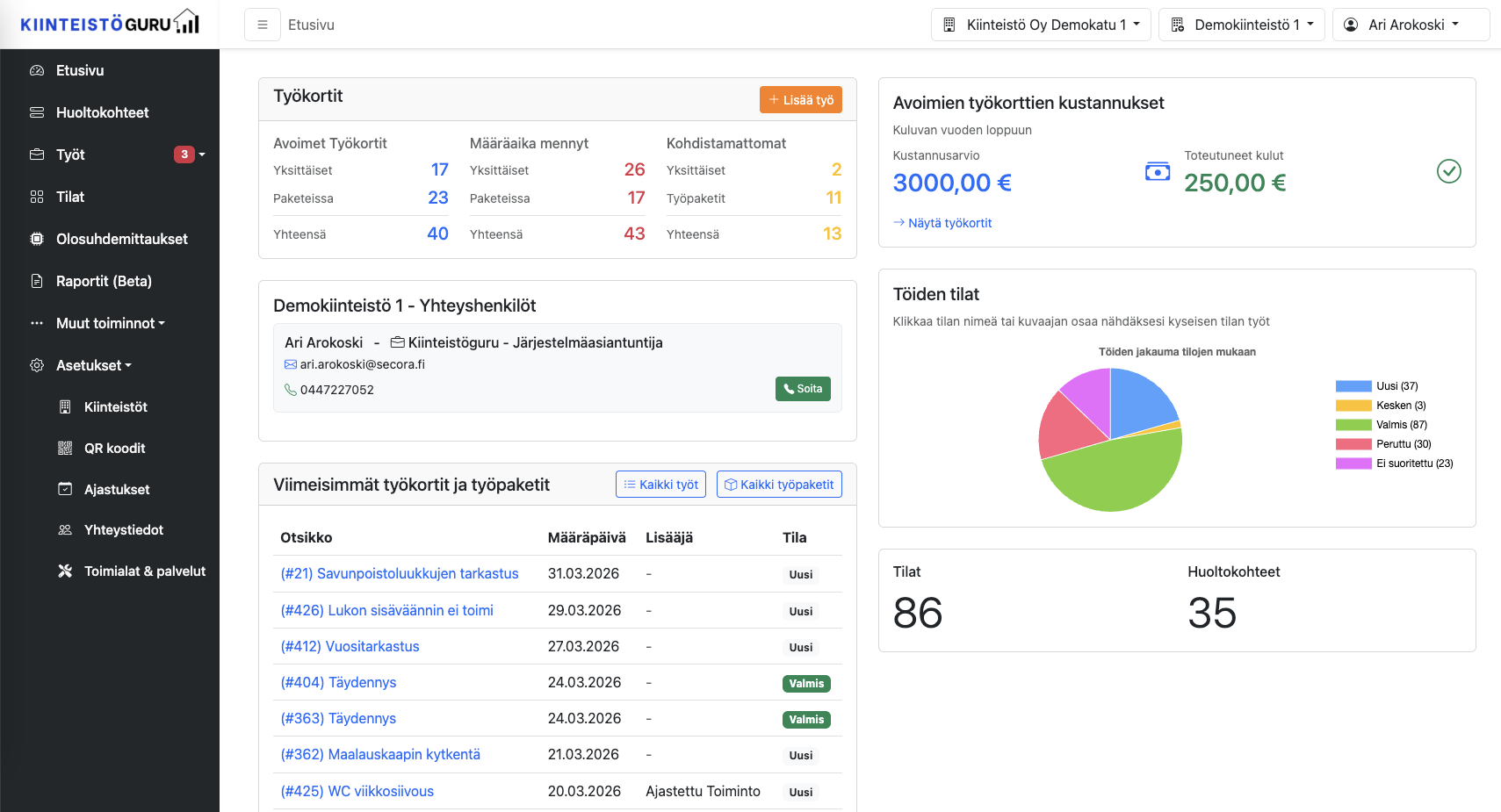Screen dimensions: 1501x812
Task: Click the Ajastukset calendar icon
Action: click(x=65, y=489)
